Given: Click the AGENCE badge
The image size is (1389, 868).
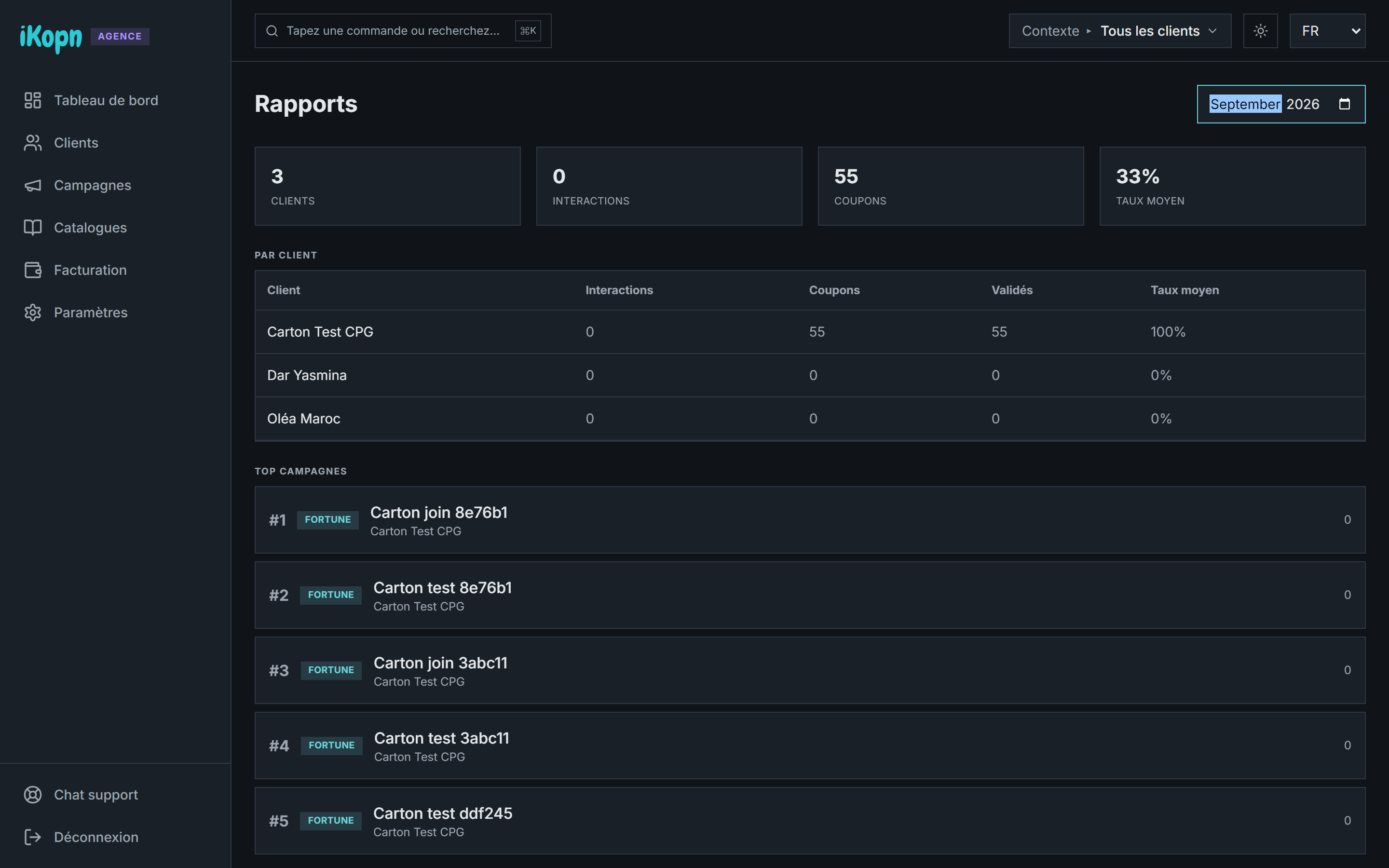Looking at the screenshot, I should point(120,37).
